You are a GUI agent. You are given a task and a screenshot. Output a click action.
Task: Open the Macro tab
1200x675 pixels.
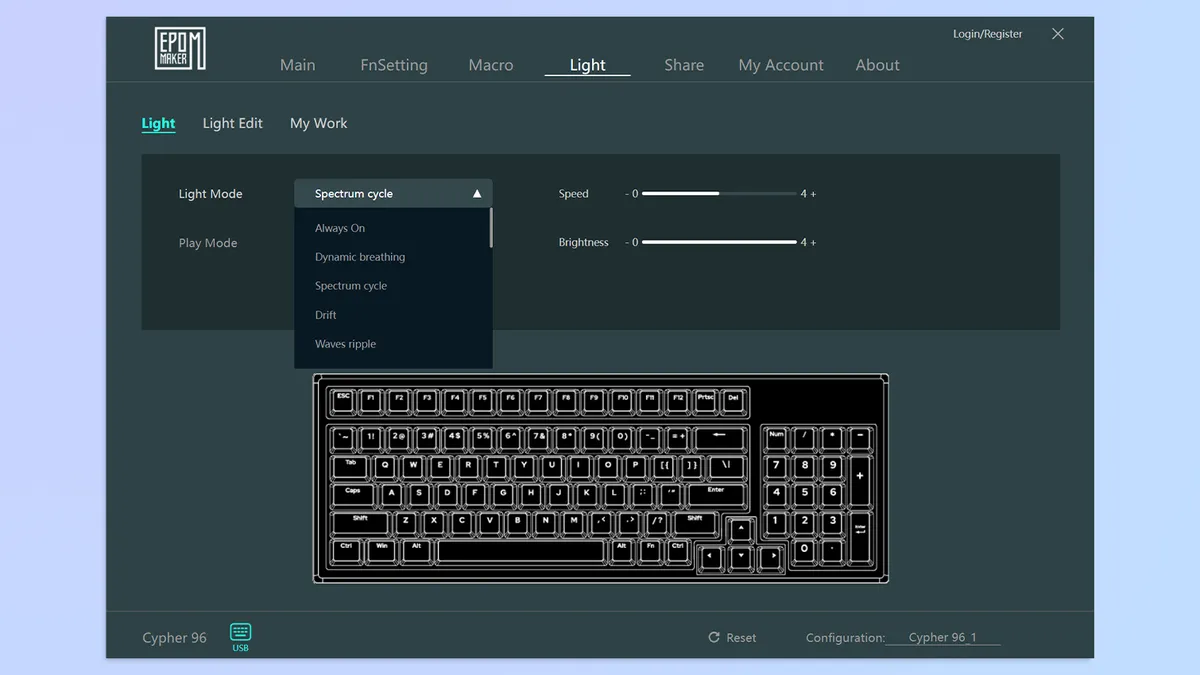point(491,65)
